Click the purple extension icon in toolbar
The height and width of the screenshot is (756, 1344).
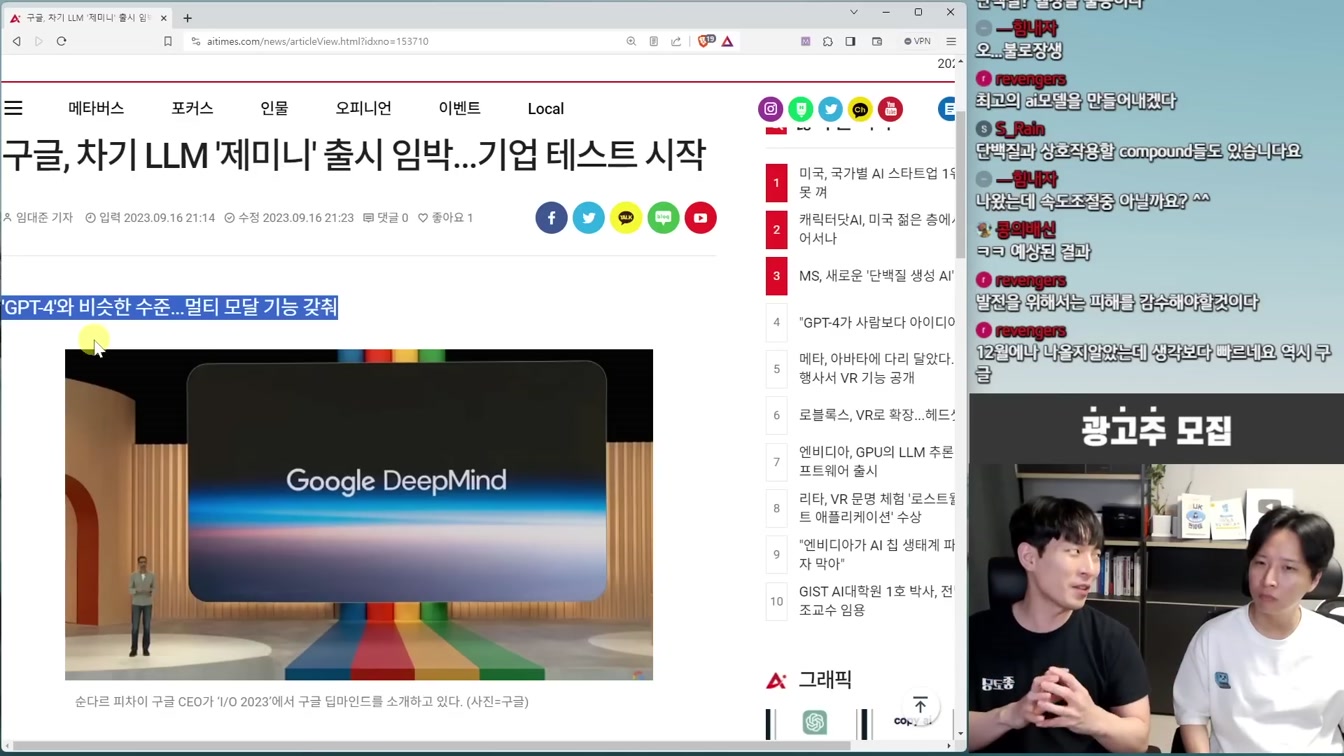(805, 42)
